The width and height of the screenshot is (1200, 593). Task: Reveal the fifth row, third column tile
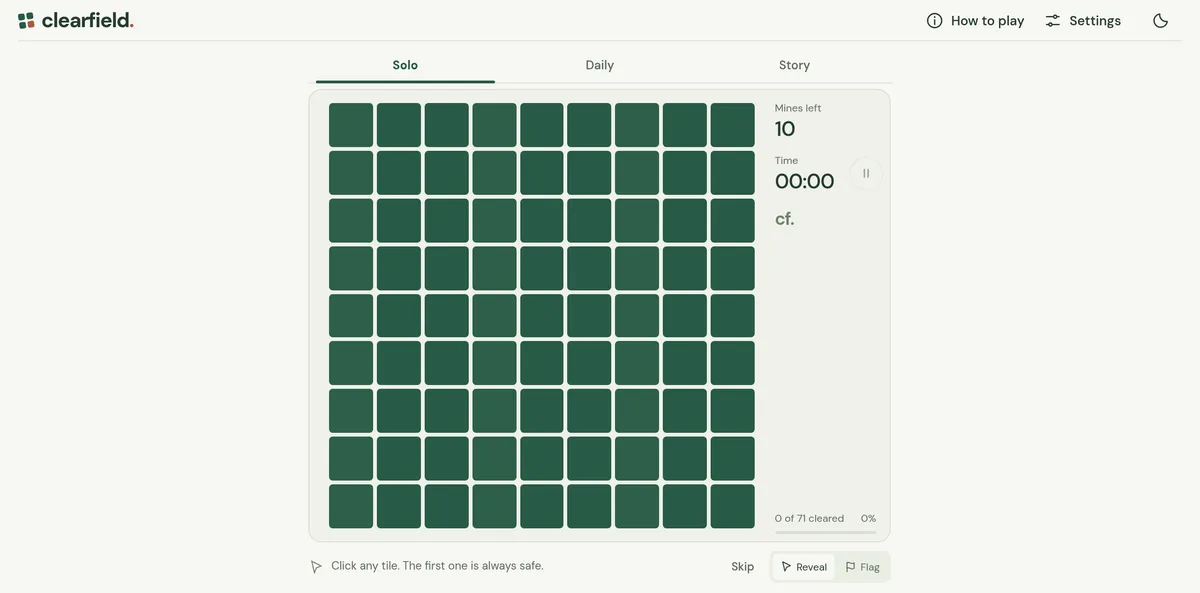[447, 316]
